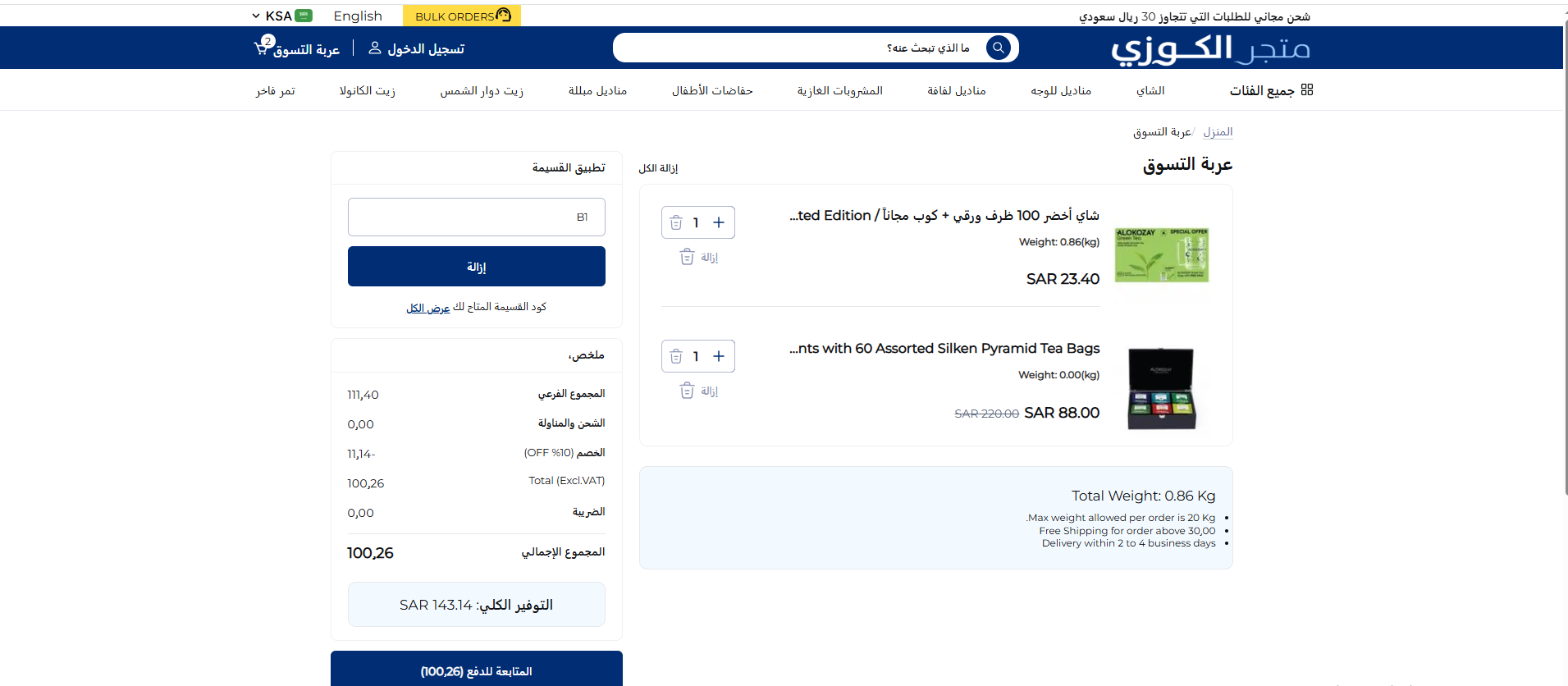Open the BULK ORDERS button
The width and height of the screenshot is (1568, 686).
click(x=462, y=16)
